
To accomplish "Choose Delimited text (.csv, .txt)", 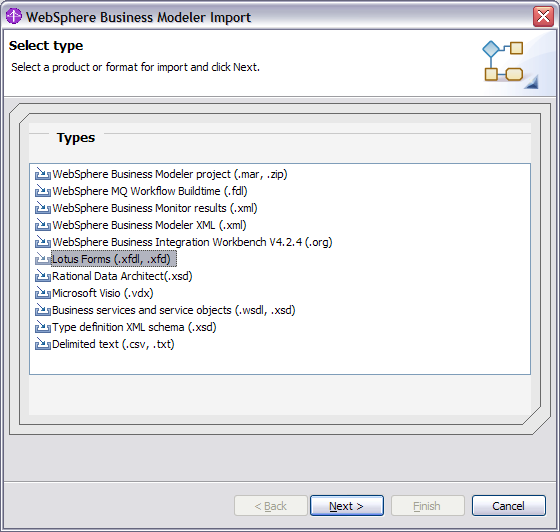I will (113, 344).
